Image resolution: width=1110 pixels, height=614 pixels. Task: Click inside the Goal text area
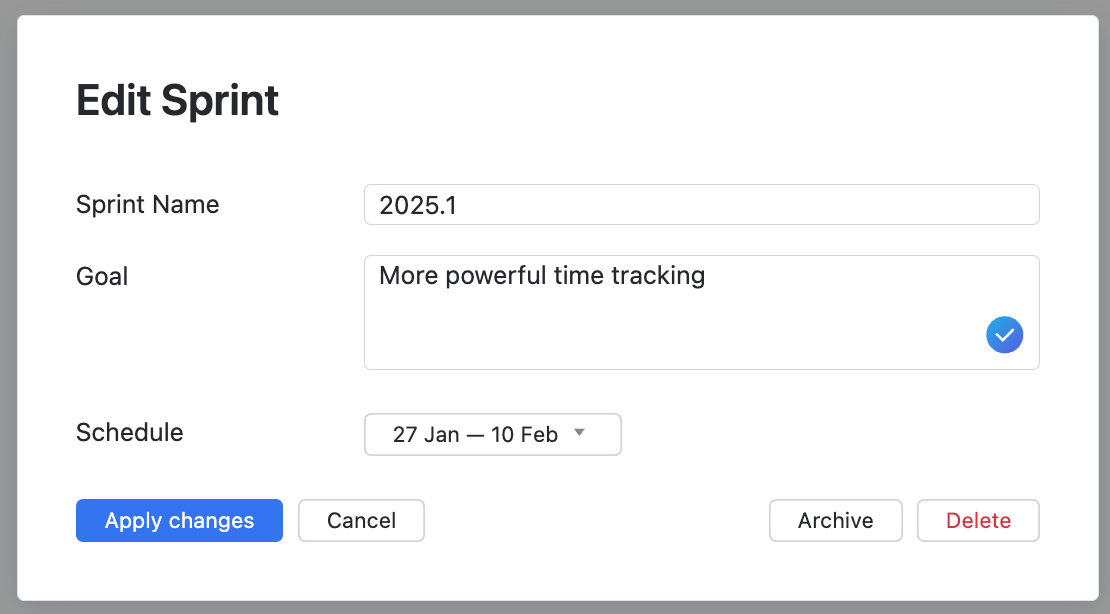700,310
